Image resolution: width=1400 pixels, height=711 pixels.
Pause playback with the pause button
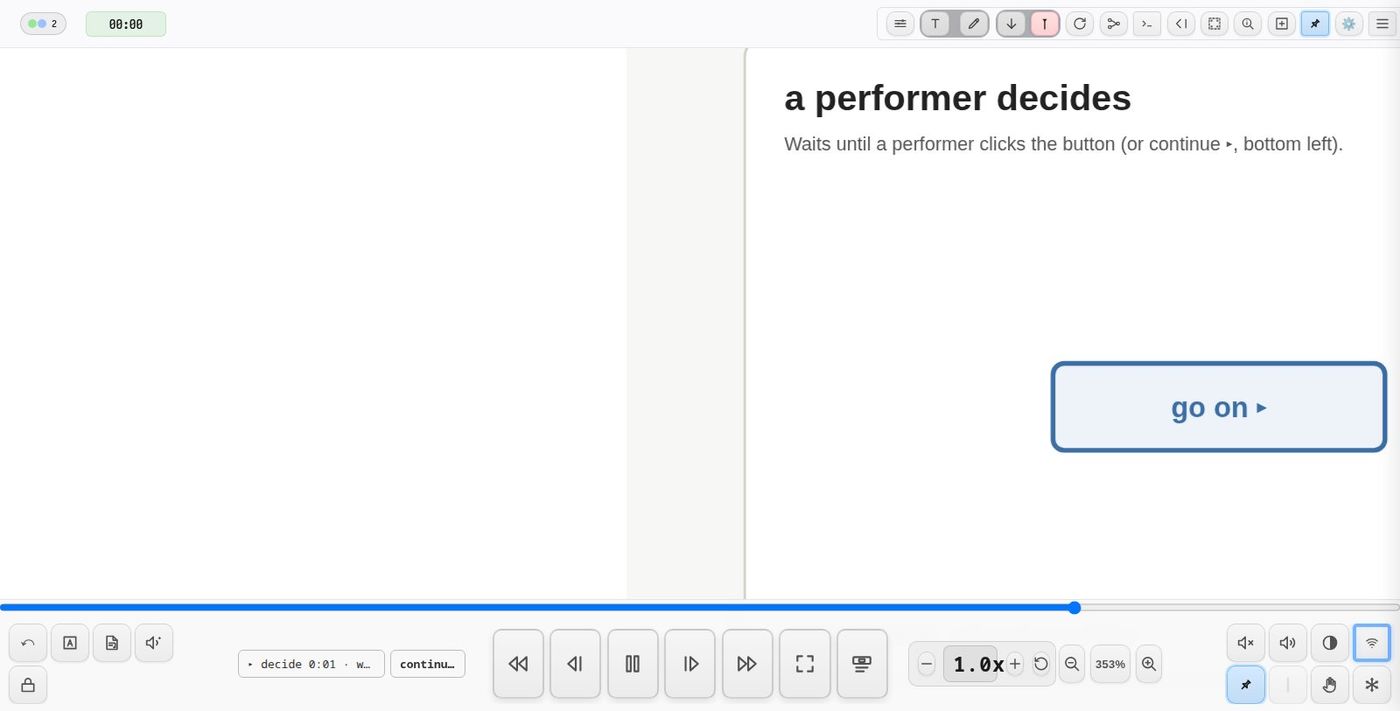click(x=633, y=663)
